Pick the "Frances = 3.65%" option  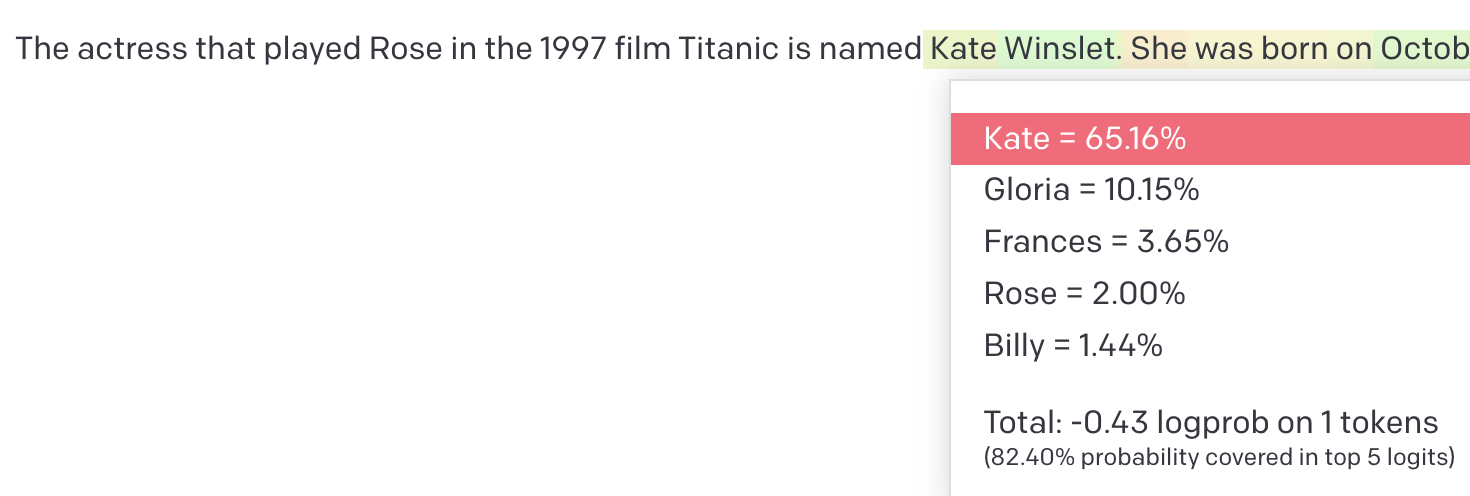[x=1106, y=241]
